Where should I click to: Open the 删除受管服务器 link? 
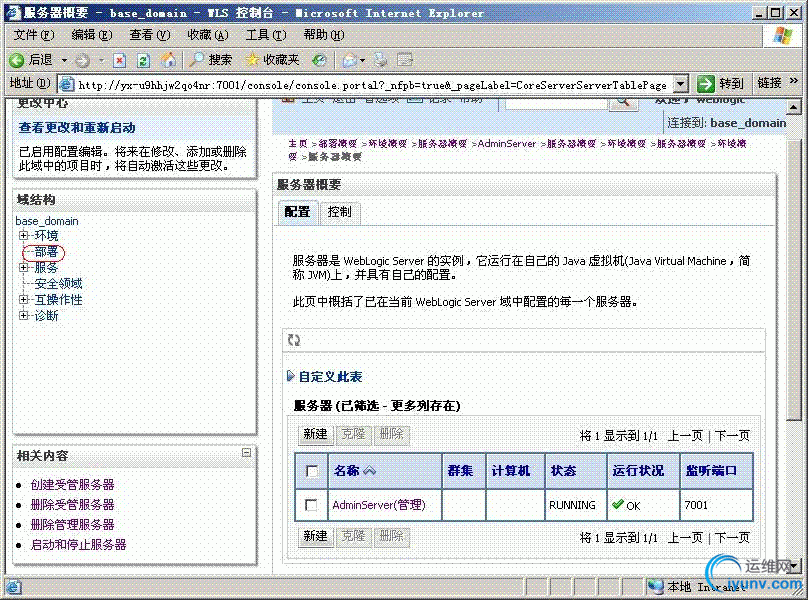coord(72,505)
